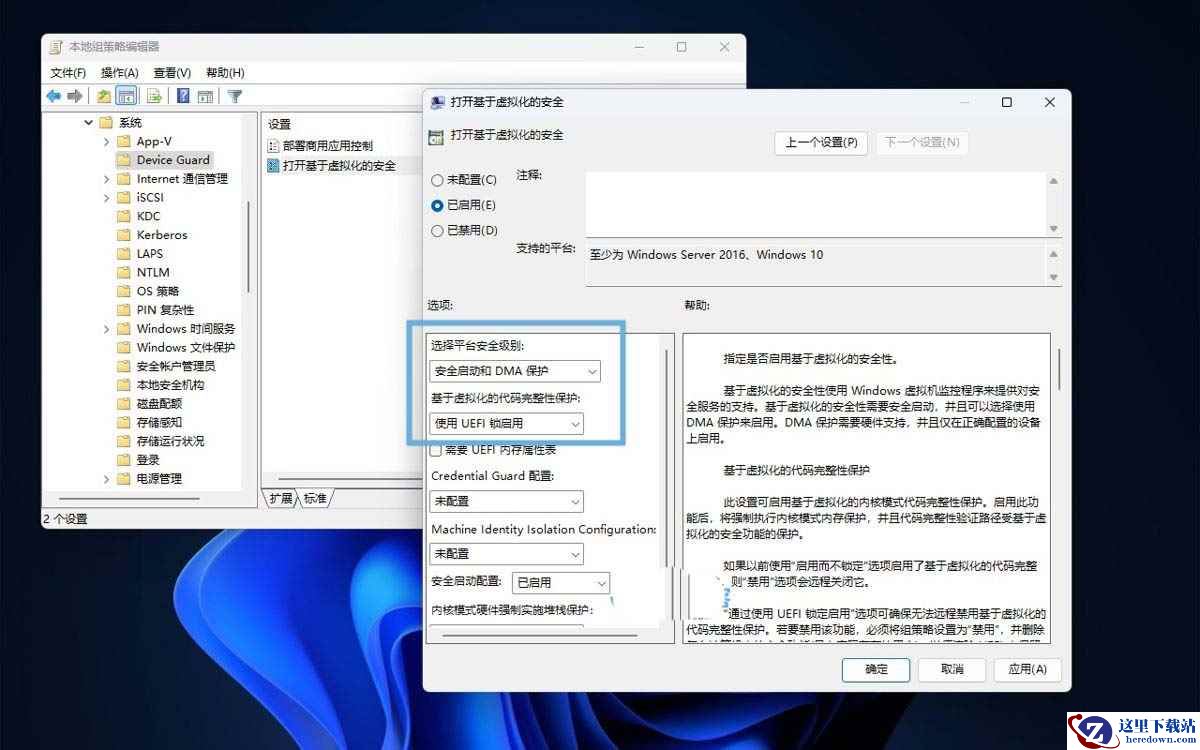Click the folder icon next to KDC
The height and width of the screenshot is (750, 1200).
tap(124, 216)
